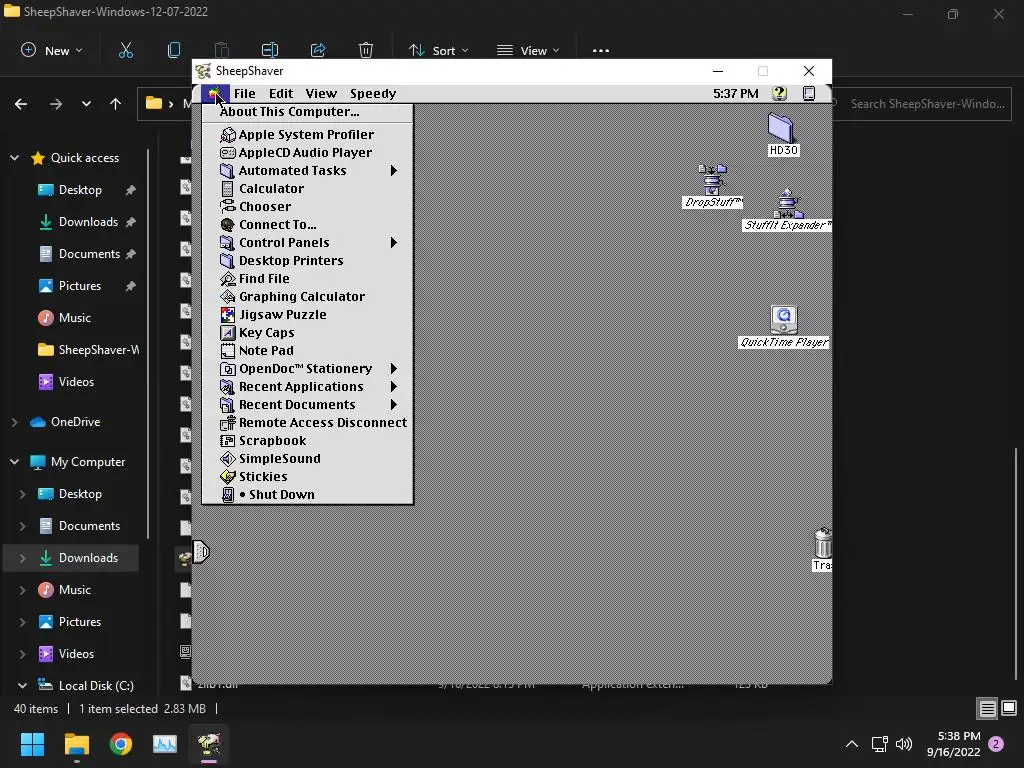
Task: Open the Chooser
Action: tap(307, 206)
